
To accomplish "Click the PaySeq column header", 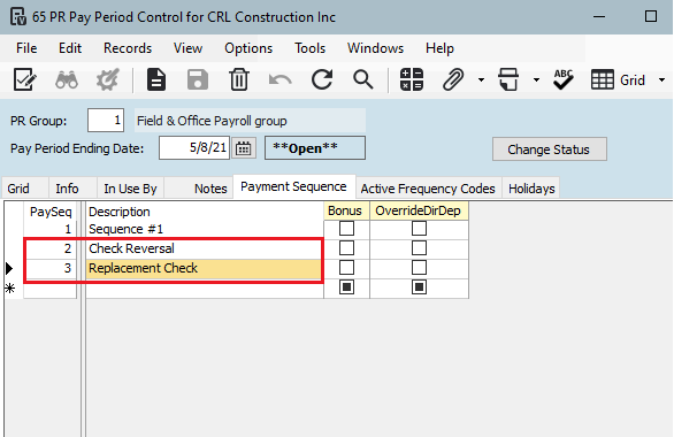I will click(50, 212).
